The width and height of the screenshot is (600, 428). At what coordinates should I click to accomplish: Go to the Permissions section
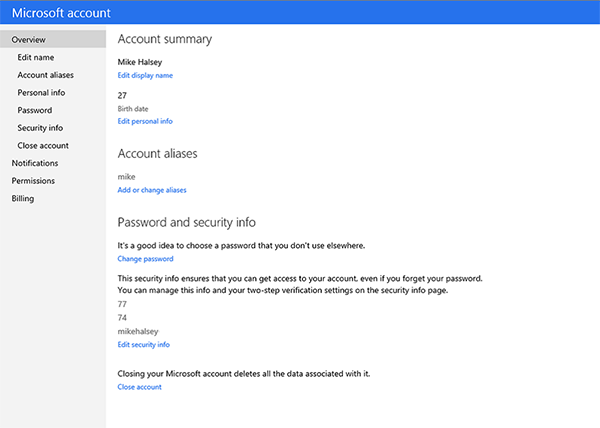(x=33, y=181)
